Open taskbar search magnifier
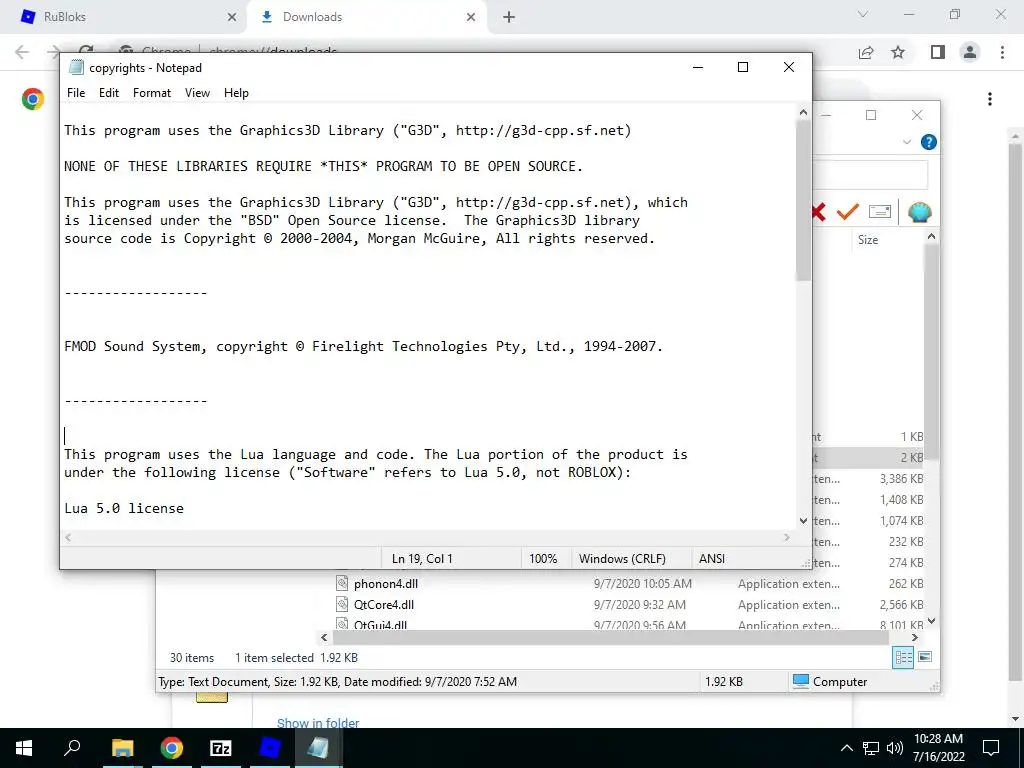 click(x=72, y=748)
